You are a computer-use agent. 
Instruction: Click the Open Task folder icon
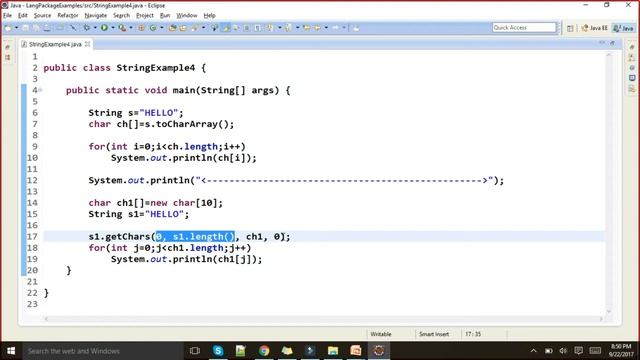pyautogui.click(x=183, y=28)
